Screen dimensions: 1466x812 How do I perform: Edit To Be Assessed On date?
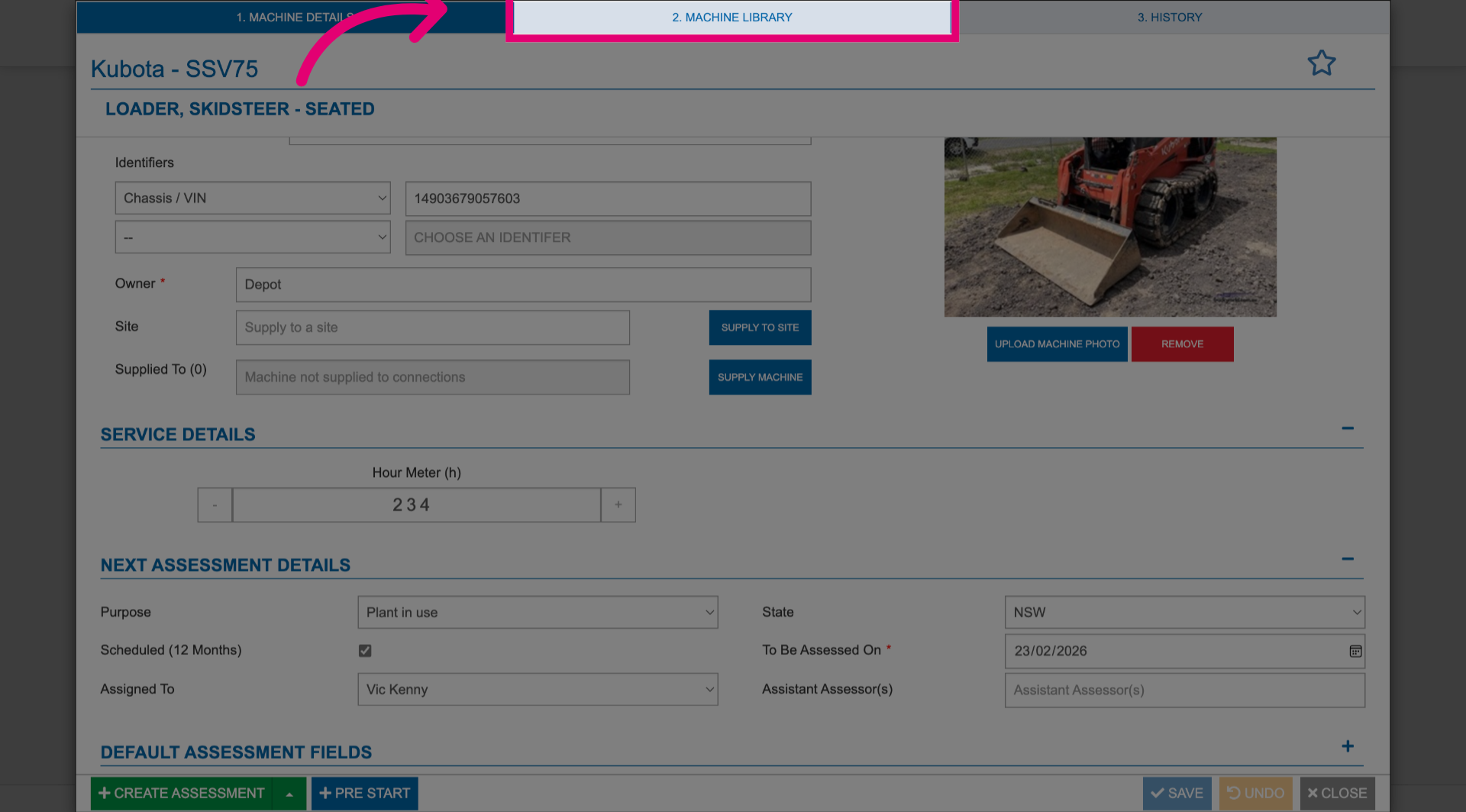(1184, 651)
